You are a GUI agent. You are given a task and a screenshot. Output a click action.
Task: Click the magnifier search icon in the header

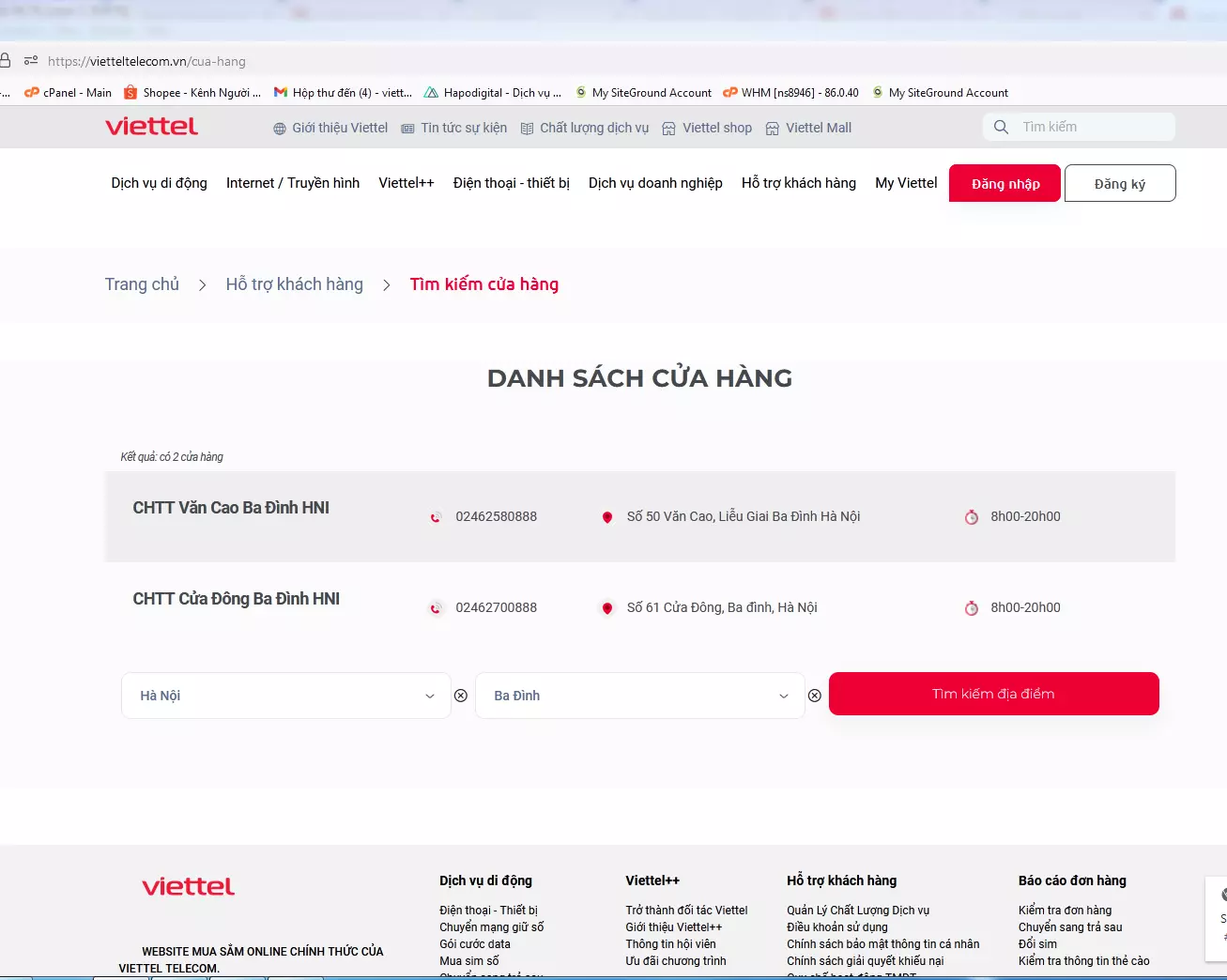(x=1001, y=127)
